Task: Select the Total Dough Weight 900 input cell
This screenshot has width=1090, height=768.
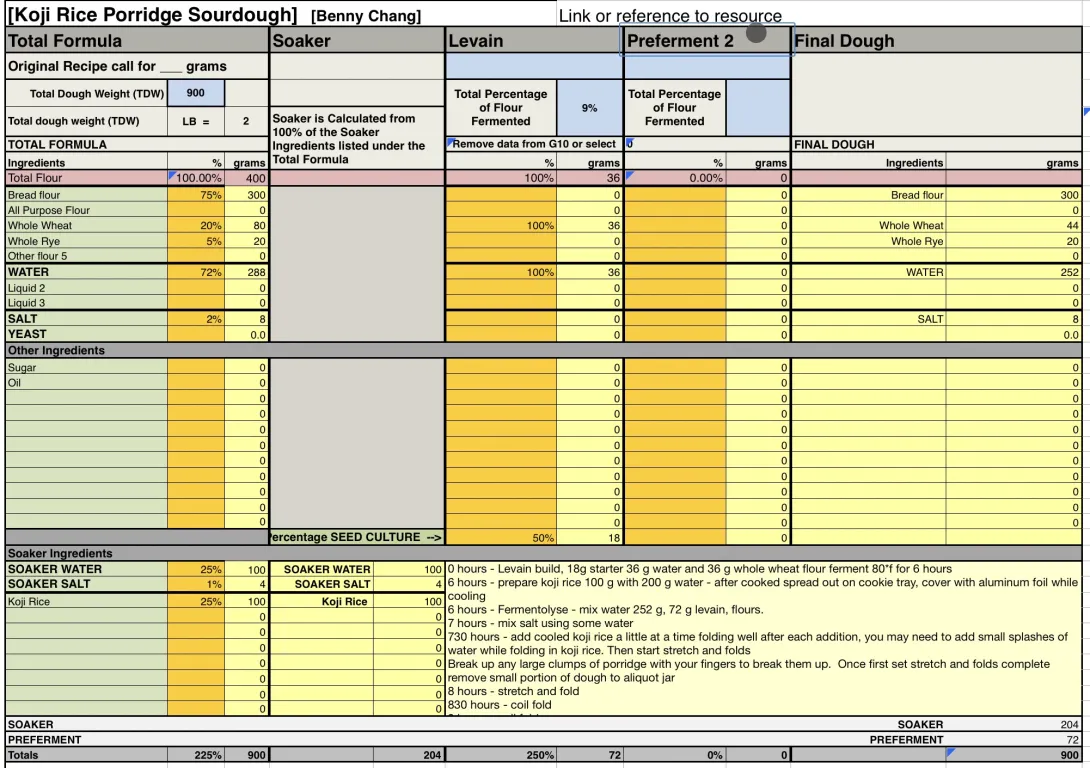Action: point(196,94)
